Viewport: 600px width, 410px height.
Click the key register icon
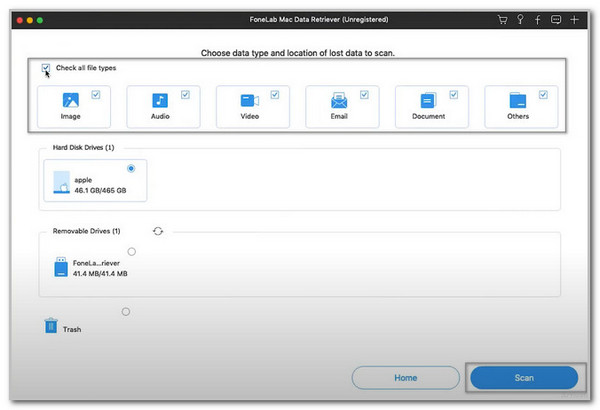[x=520, y=19]
